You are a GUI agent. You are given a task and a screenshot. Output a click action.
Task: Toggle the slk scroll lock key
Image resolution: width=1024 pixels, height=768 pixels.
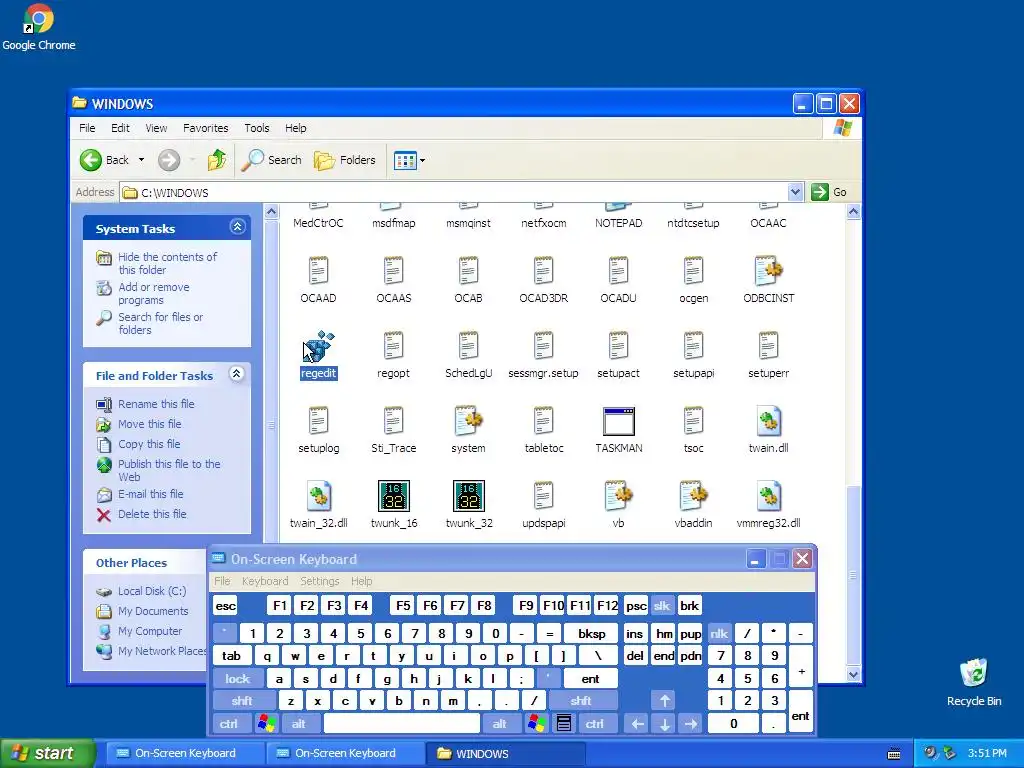click(x=662, y=606)
